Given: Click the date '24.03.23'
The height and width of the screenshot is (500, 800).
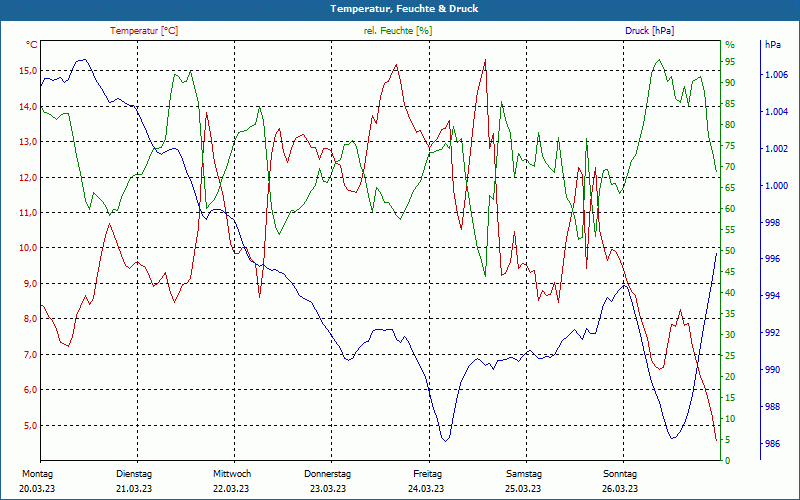Looking at the screenshot, I should 426,489.
